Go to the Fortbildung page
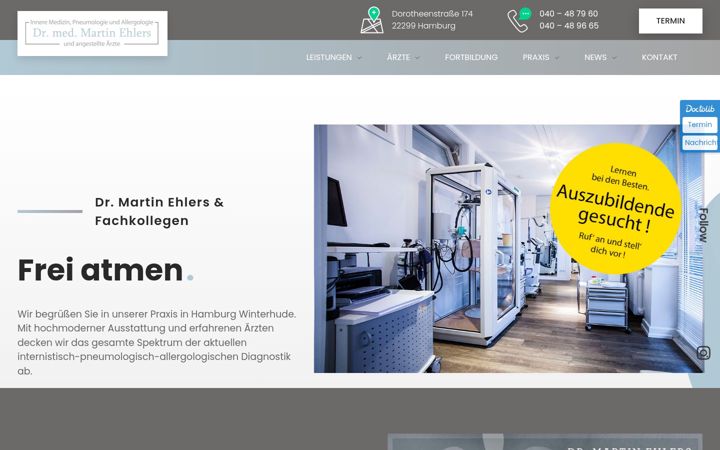The image size is (720, 450). pos(471,57)
